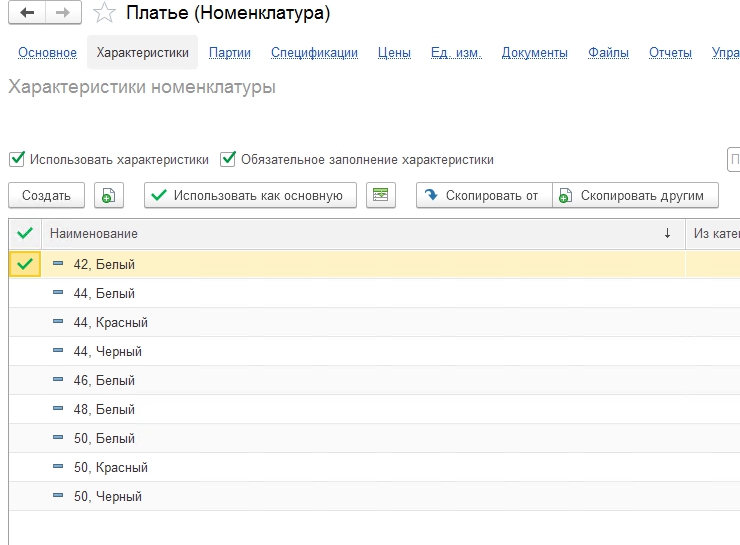The image size is (740, 545).
Task: Click the Скопировать другим button
Action: [x=635, y=196]
